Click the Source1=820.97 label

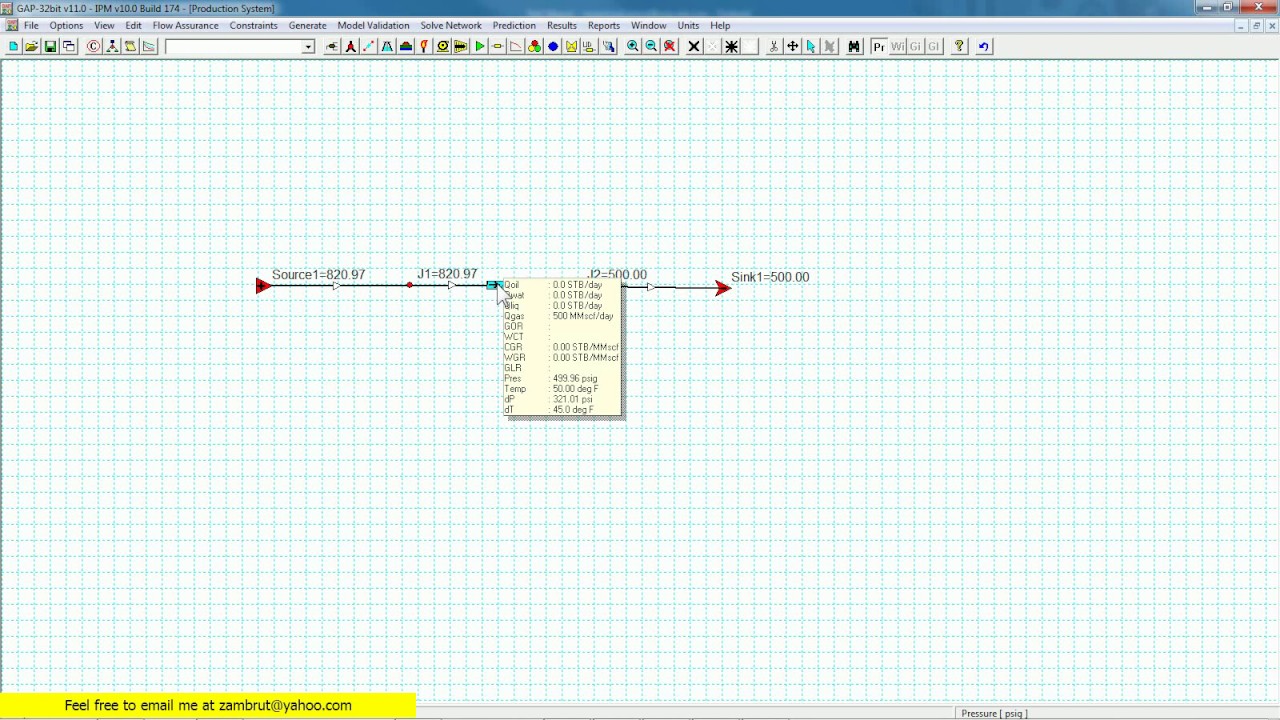318,275
